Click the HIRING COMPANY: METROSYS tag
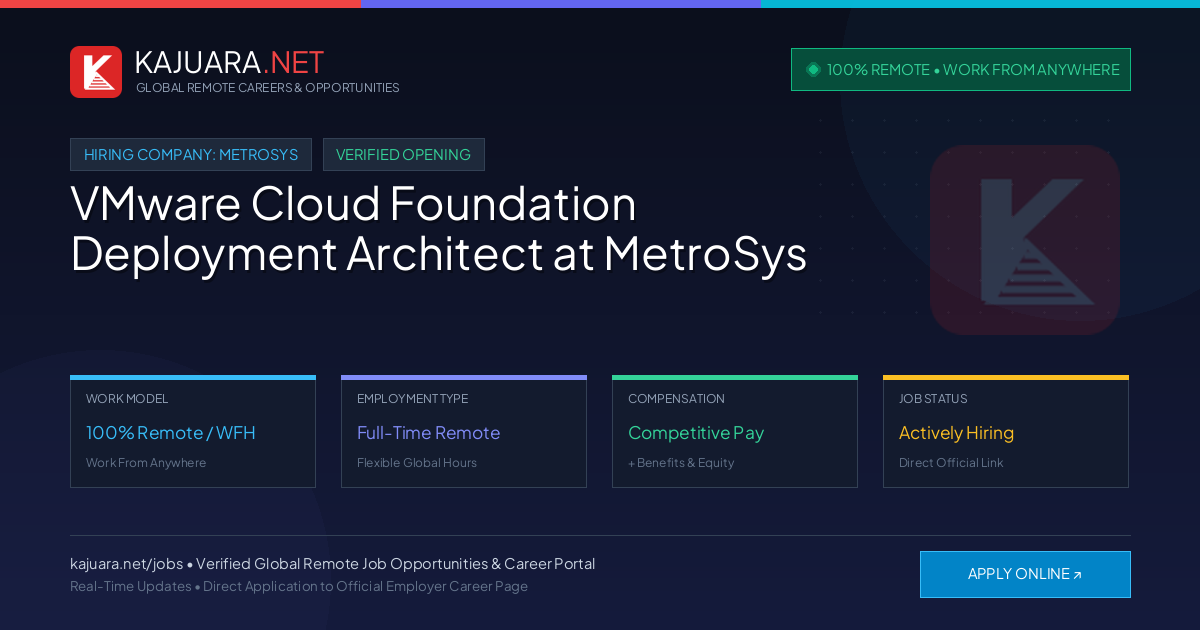Viewport: 1200px width, 630px height. coord(191,155)
